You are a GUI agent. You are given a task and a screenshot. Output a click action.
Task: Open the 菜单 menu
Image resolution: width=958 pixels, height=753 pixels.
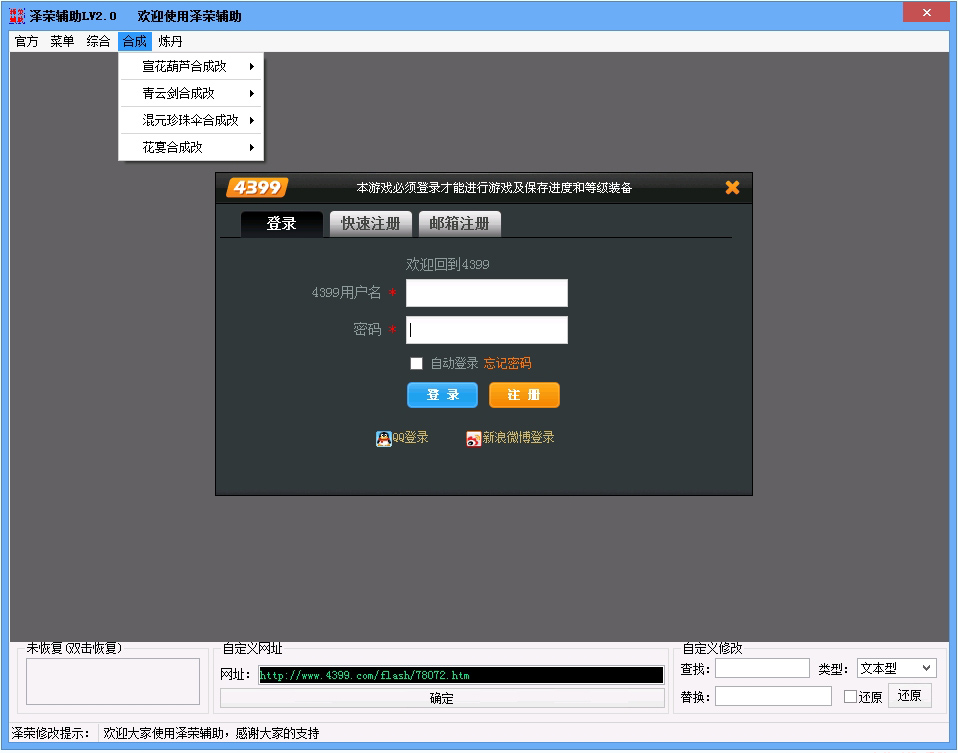click(x=62, y=42)
